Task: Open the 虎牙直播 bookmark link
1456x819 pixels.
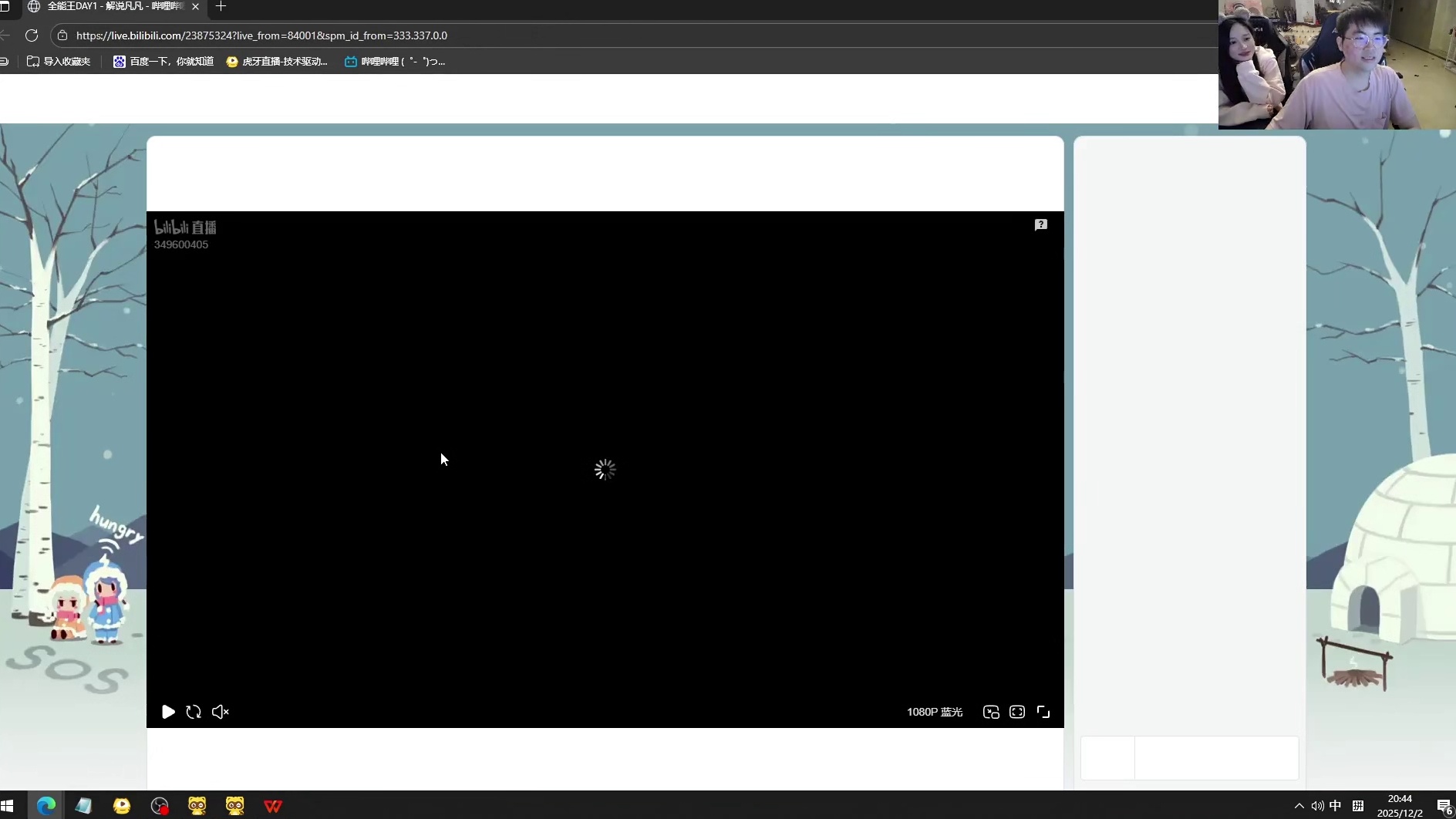Action: point(277,62)
